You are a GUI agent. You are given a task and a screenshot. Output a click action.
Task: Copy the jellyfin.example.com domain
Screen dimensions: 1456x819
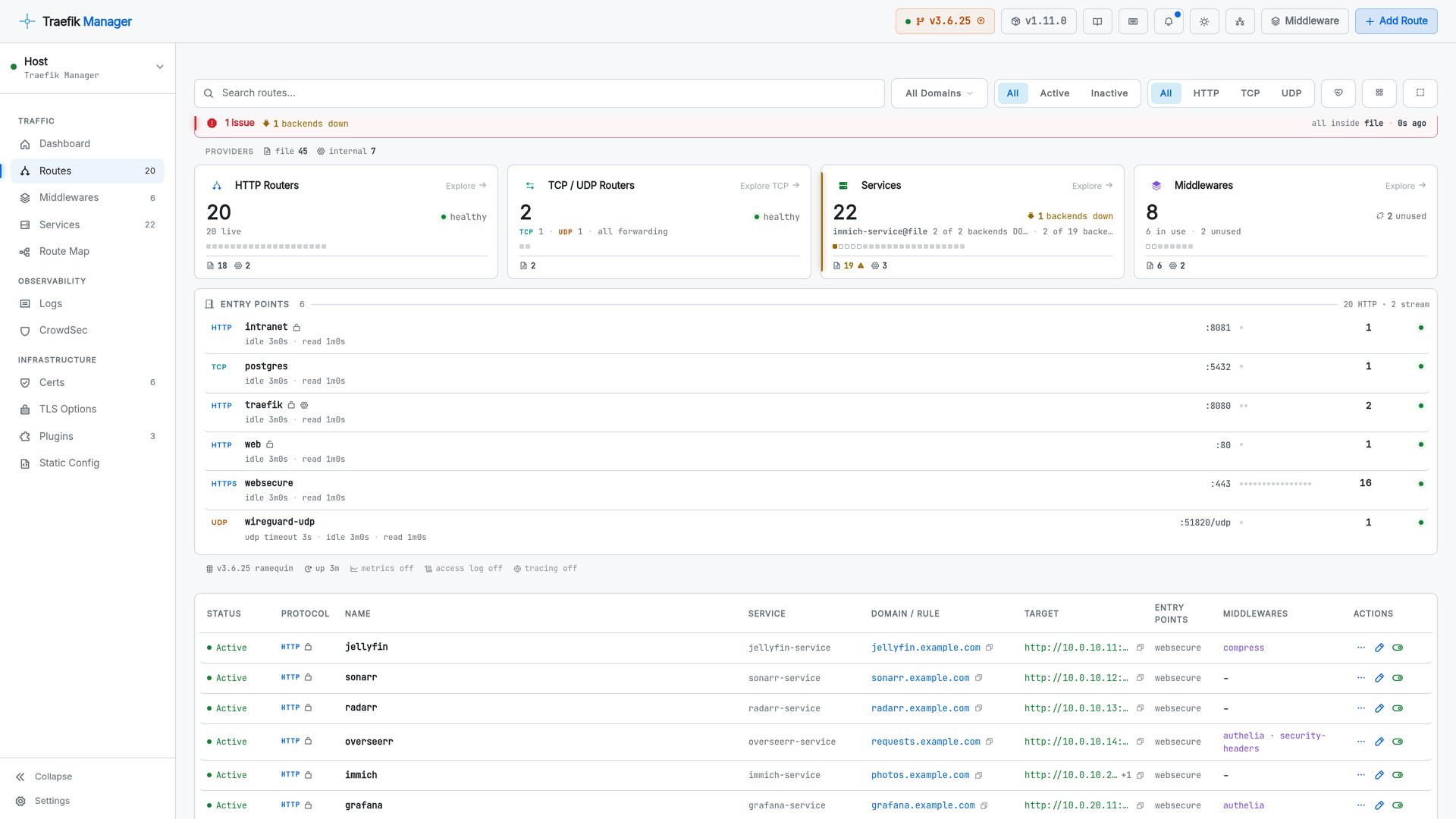click(990, 648)
